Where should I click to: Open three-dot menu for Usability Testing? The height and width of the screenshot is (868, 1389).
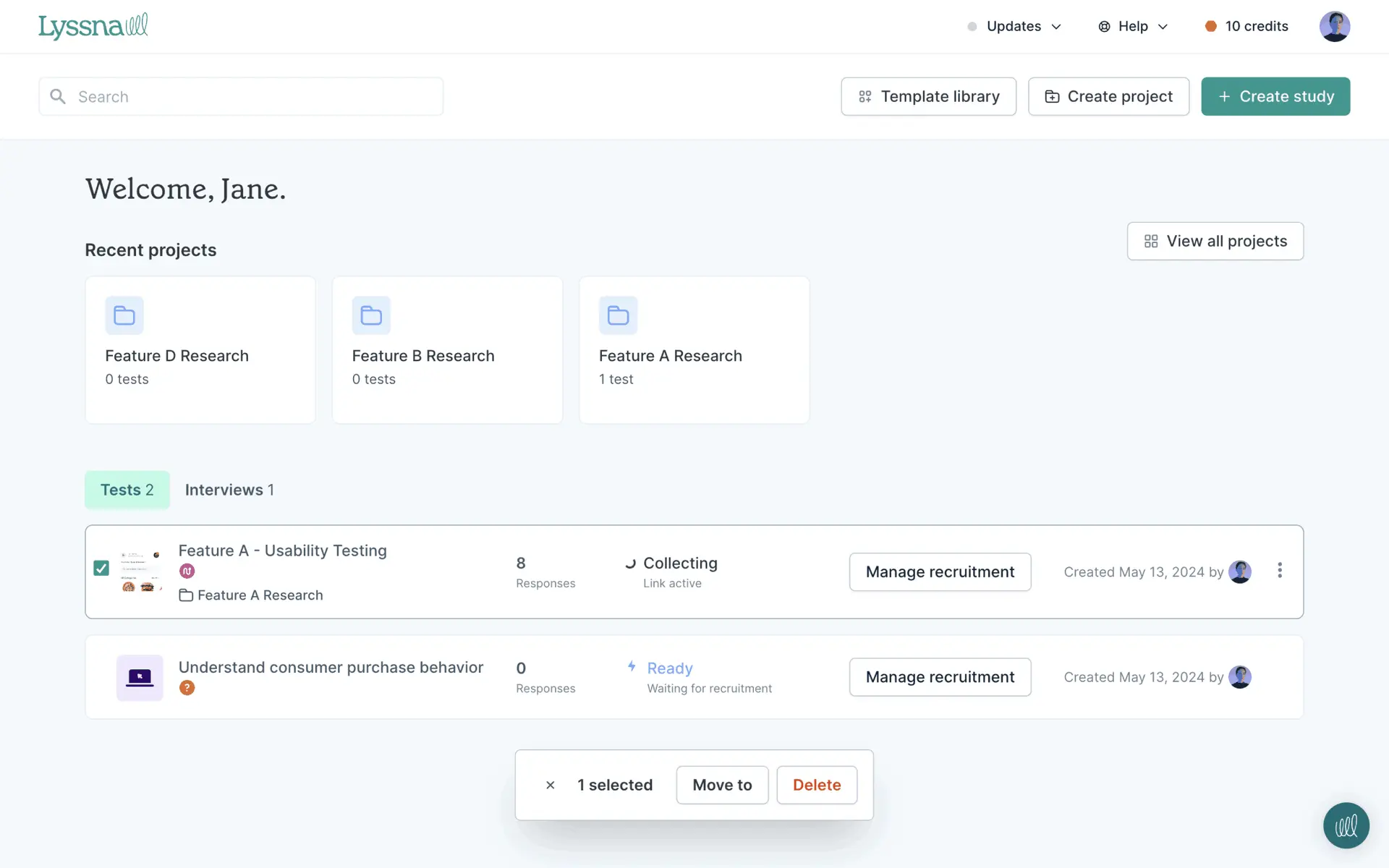click(x=1279, y=571)
